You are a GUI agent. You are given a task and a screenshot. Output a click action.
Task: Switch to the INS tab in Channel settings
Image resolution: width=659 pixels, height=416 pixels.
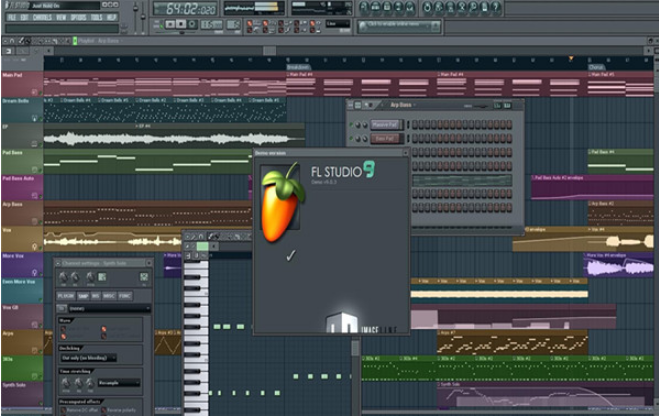(95, 296)
